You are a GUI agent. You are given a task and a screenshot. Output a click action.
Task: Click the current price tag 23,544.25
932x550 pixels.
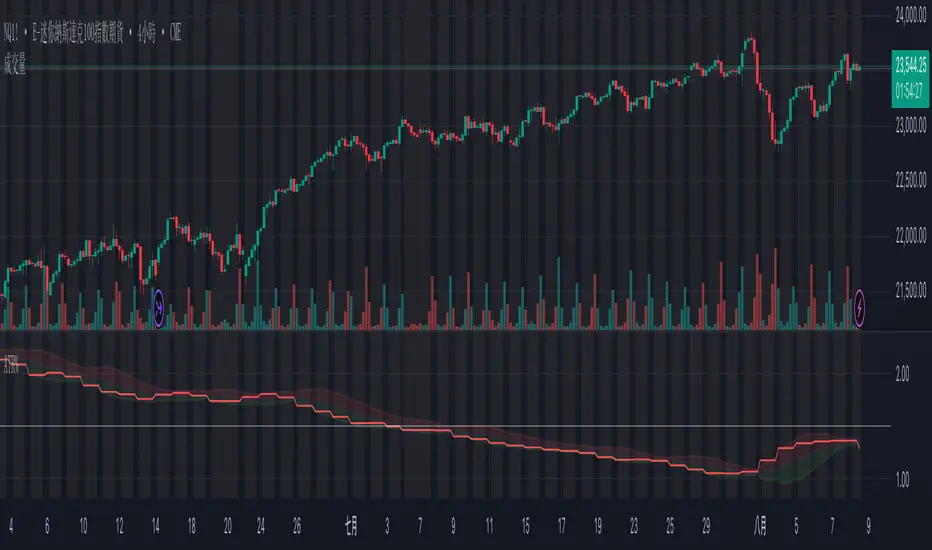tap(909, 68)
